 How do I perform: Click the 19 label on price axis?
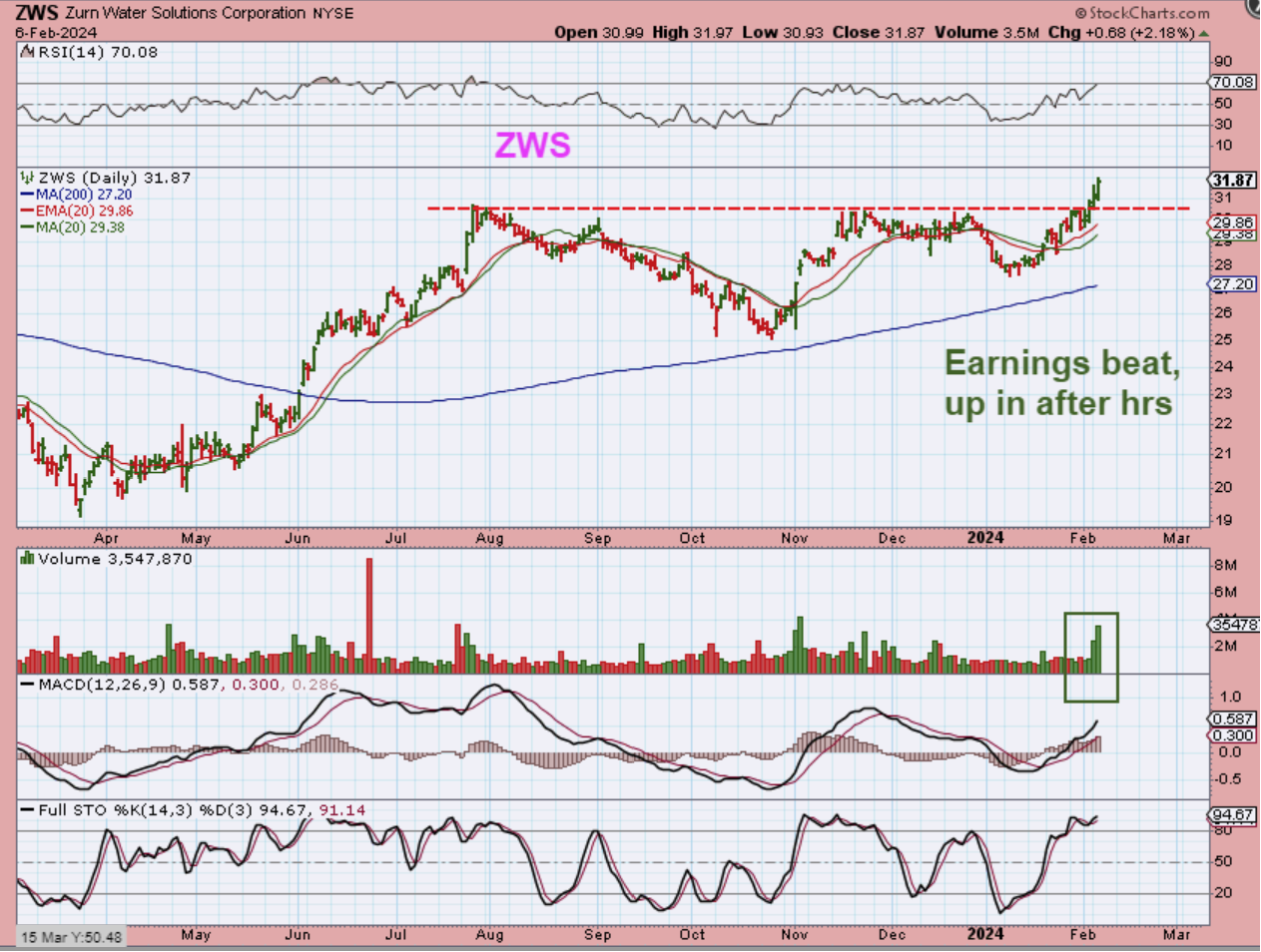tap(1223, 520)
